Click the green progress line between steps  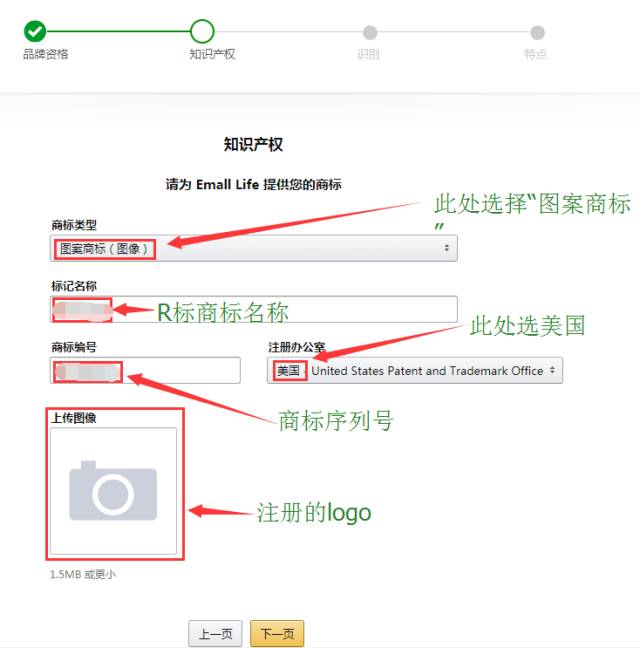tap(118, 31)
